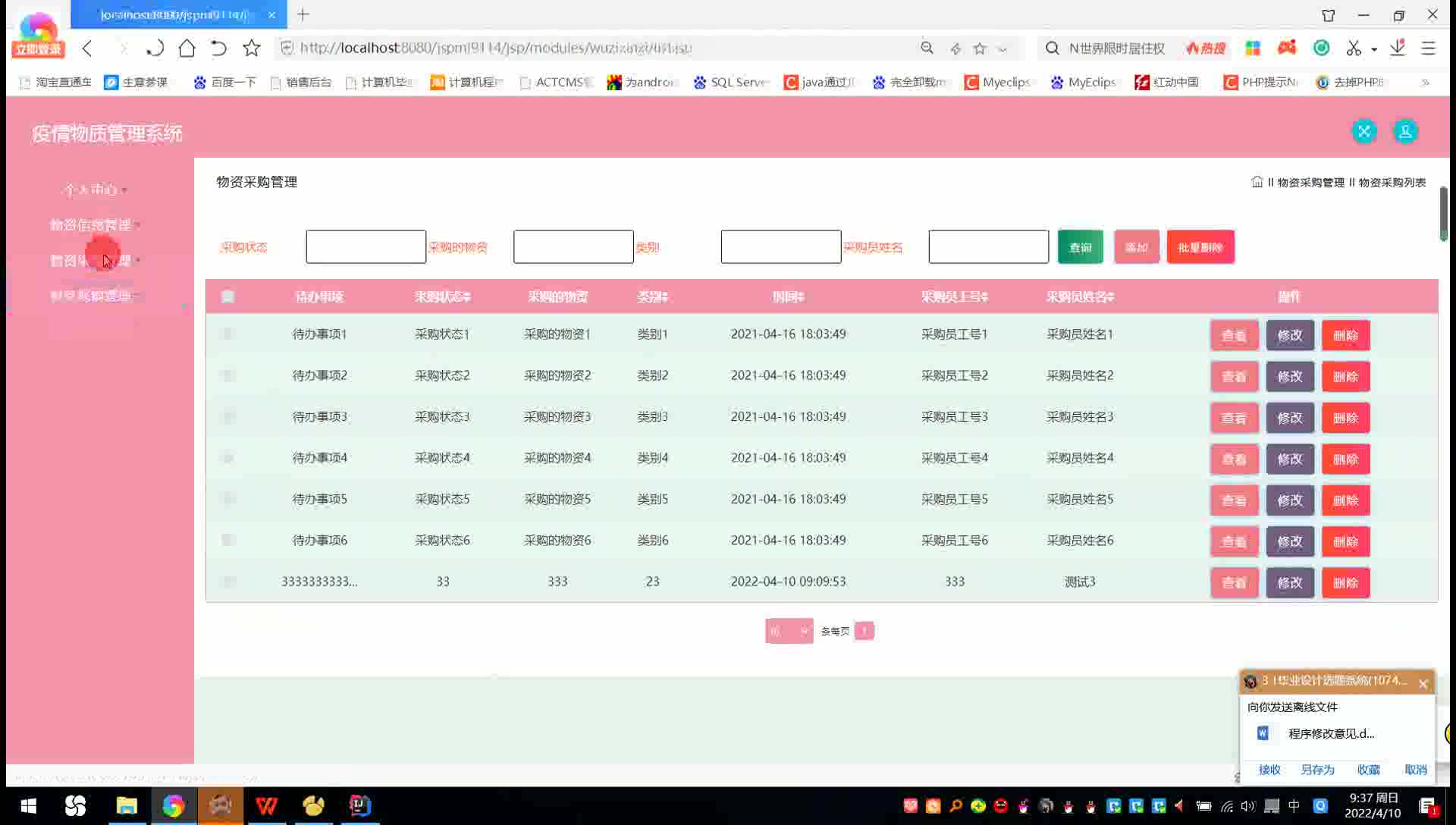
Task: Click 批量删除 batch delete button
Action: 1200,247
